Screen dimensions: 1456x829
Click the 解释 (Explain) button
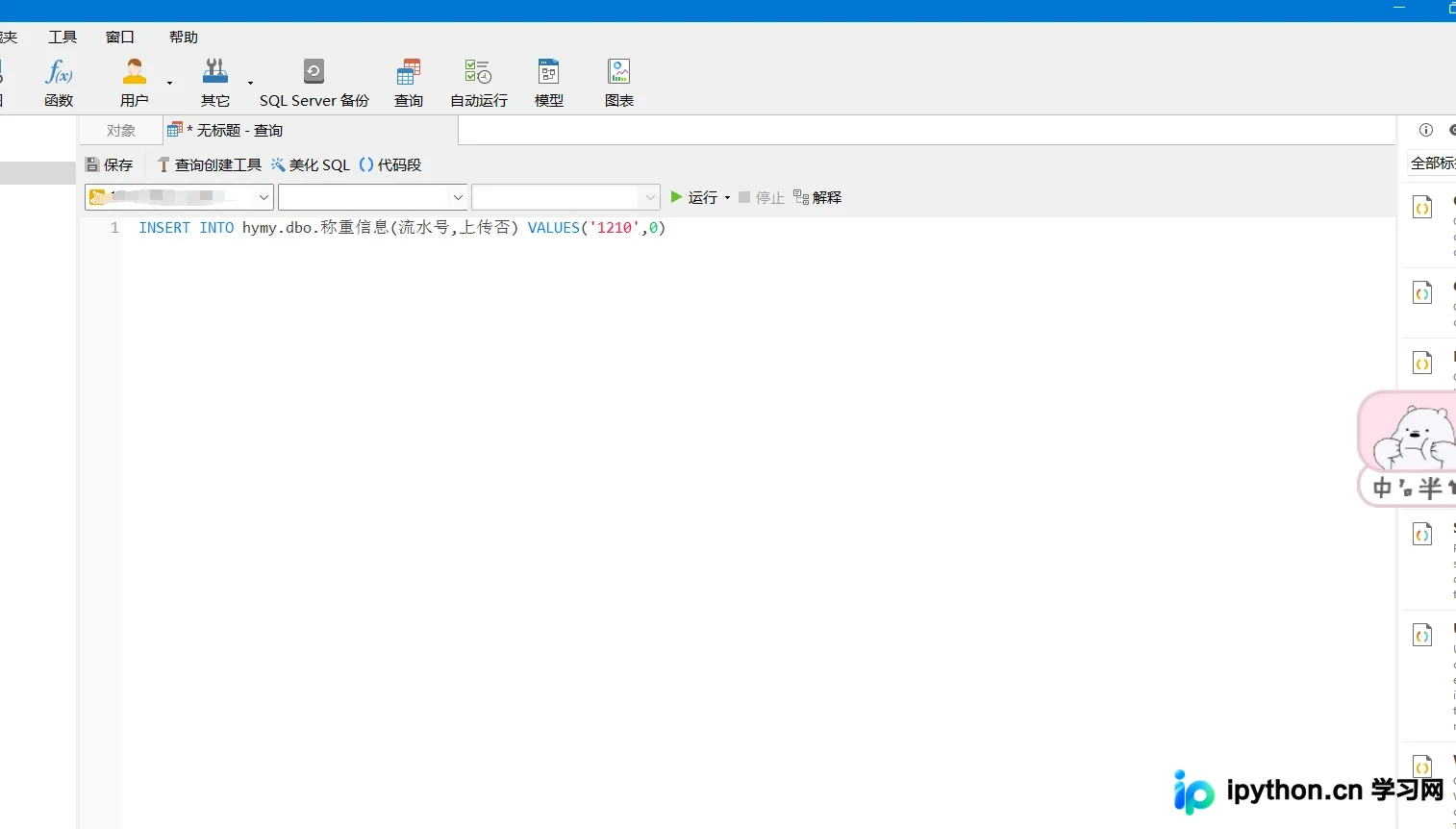pos(817,197)
